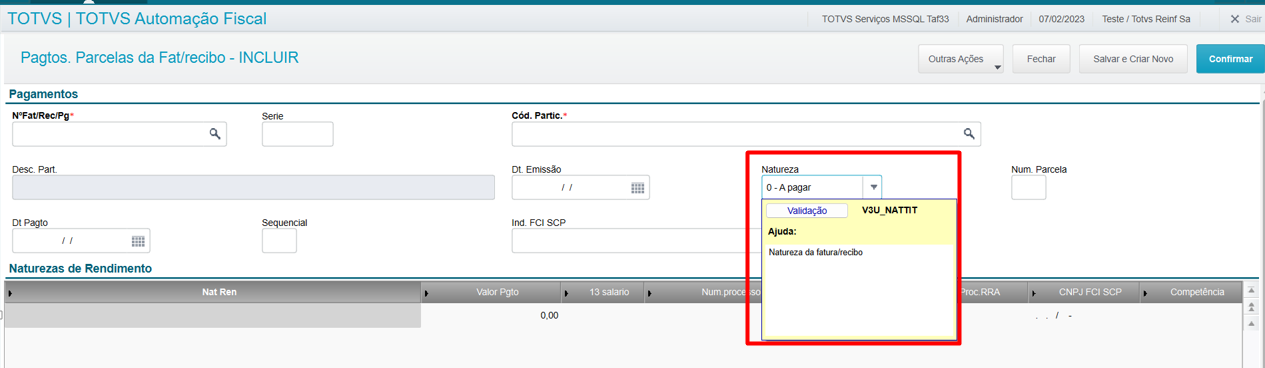The height and width of the screenshot is (368, 1265).
Task: Click the Proc.RRA column header
Action: pyautogui.click(x=993, y=292)
